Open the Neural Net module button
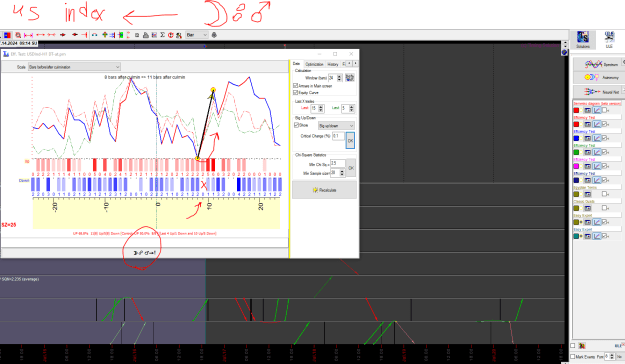 point(598,92)
